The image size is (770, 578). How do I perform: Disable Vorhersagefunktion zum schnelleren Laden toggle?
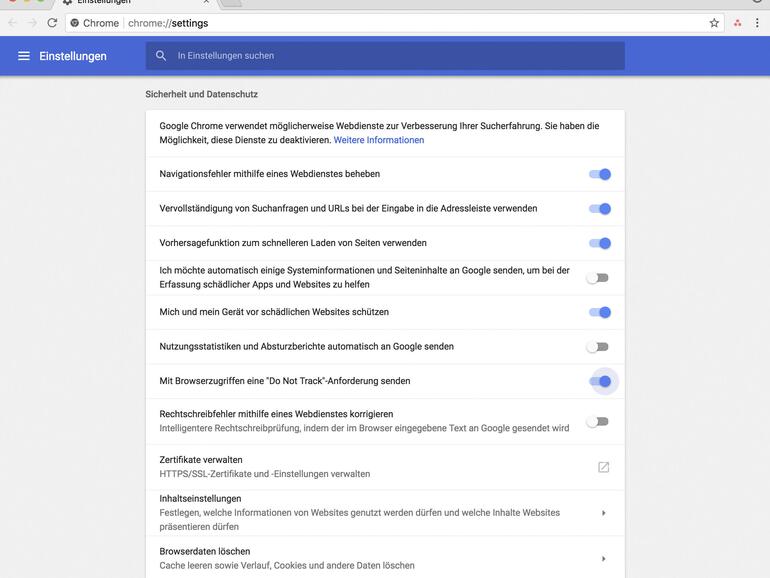[x=599, y=243]
